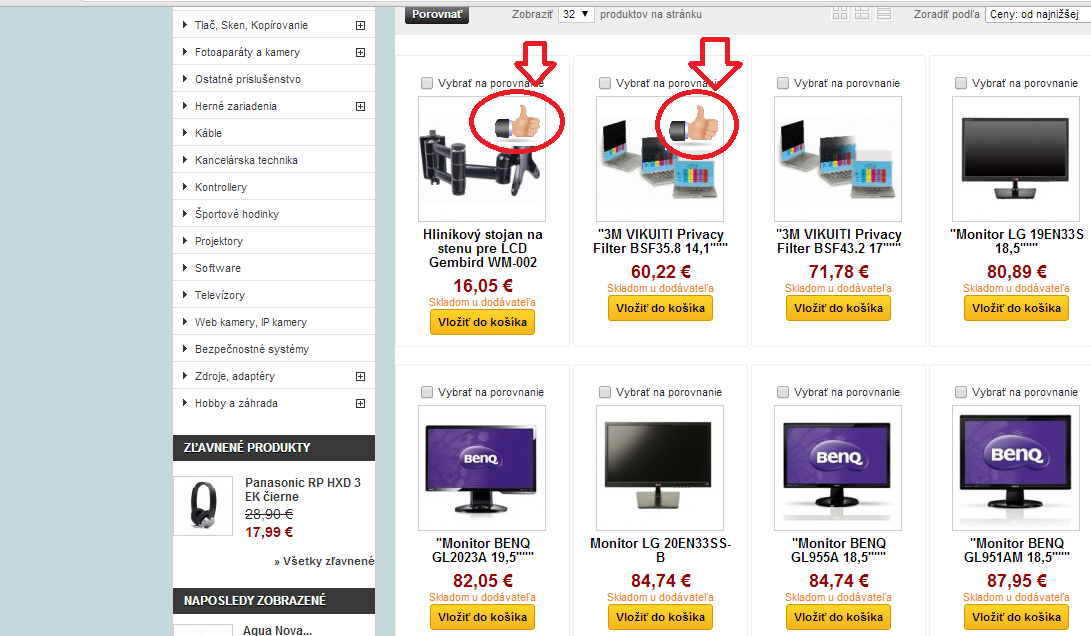Switch to the grid view layout icon

coord(840,14)
